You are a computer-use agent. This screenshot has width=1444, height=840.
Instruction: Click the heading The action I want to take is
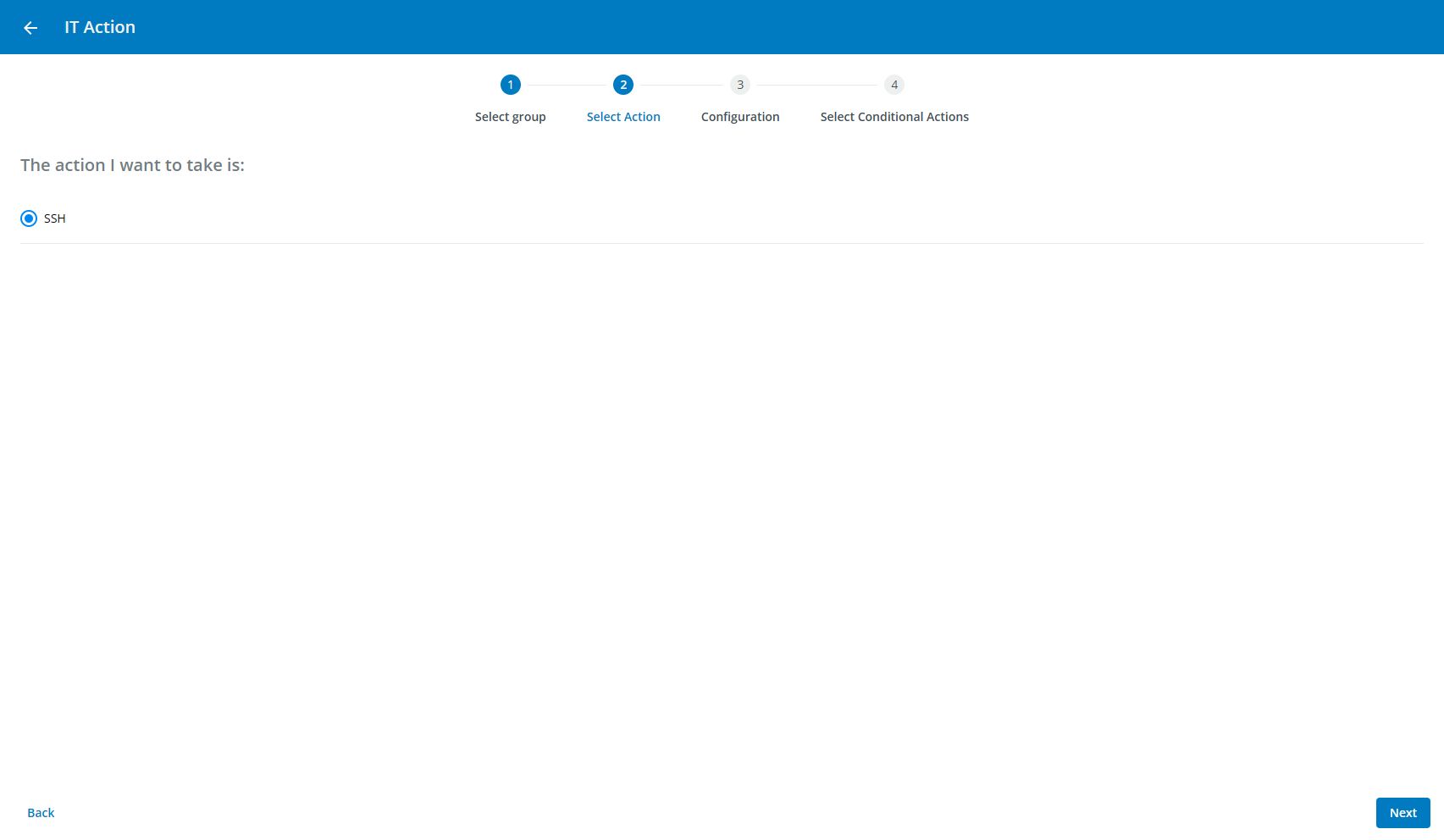133,165
